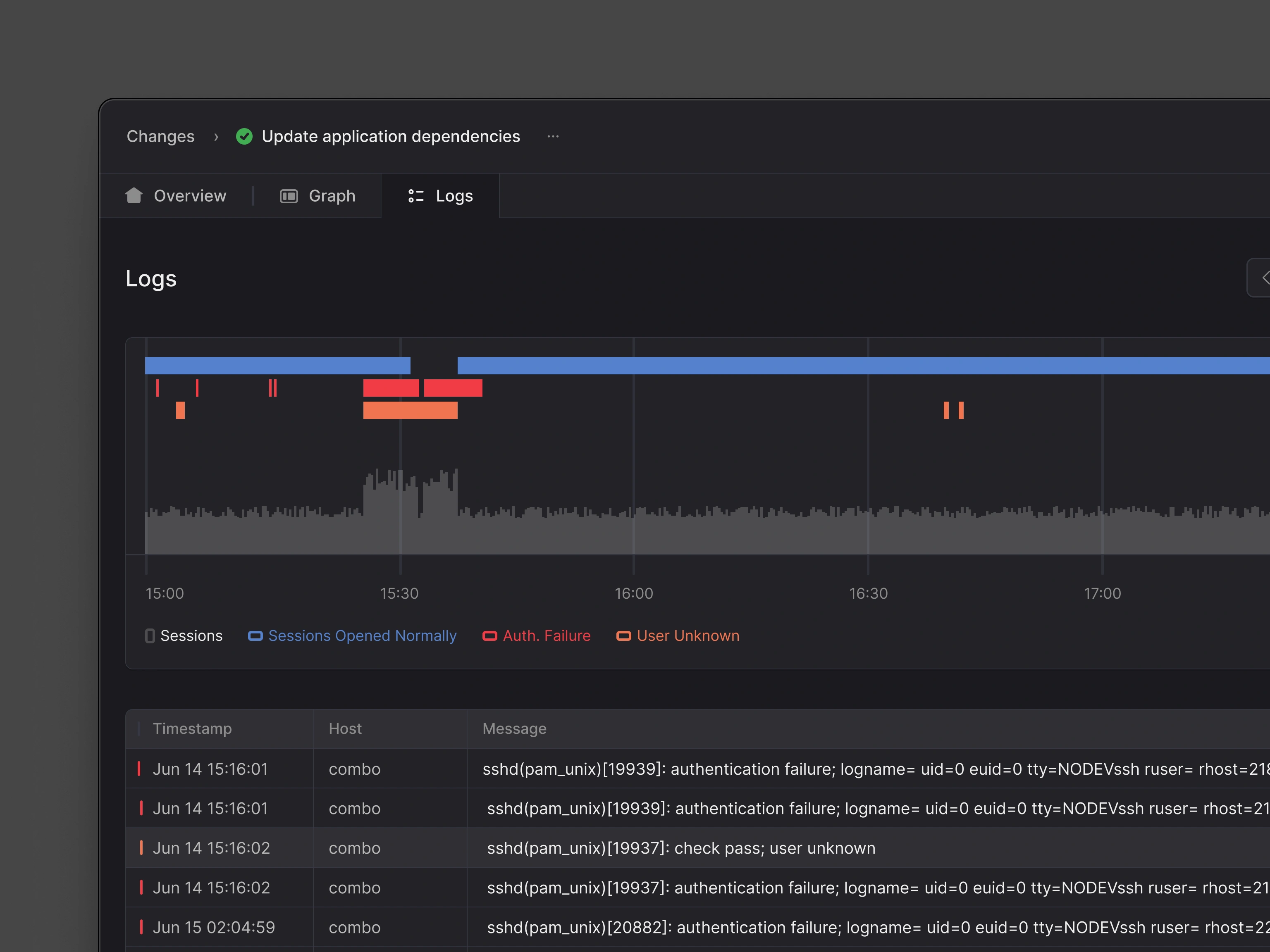Go back to Changes breadcrumb
Screen dimensions: 1270x952
click(161, 137)
